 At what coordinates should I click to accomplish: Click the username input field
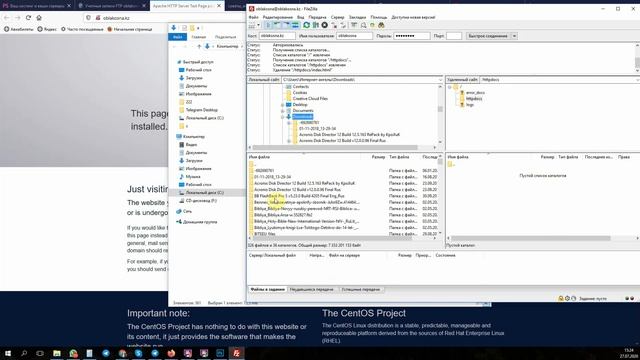coord(354,36)
